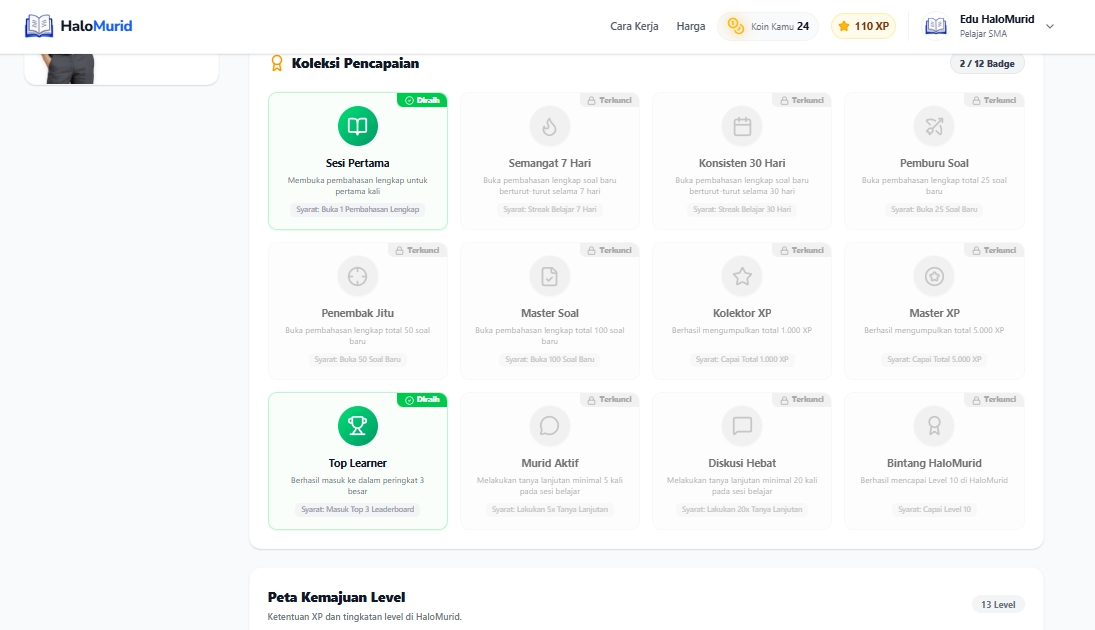Click the 13 Level pill label

click(998, 605)
